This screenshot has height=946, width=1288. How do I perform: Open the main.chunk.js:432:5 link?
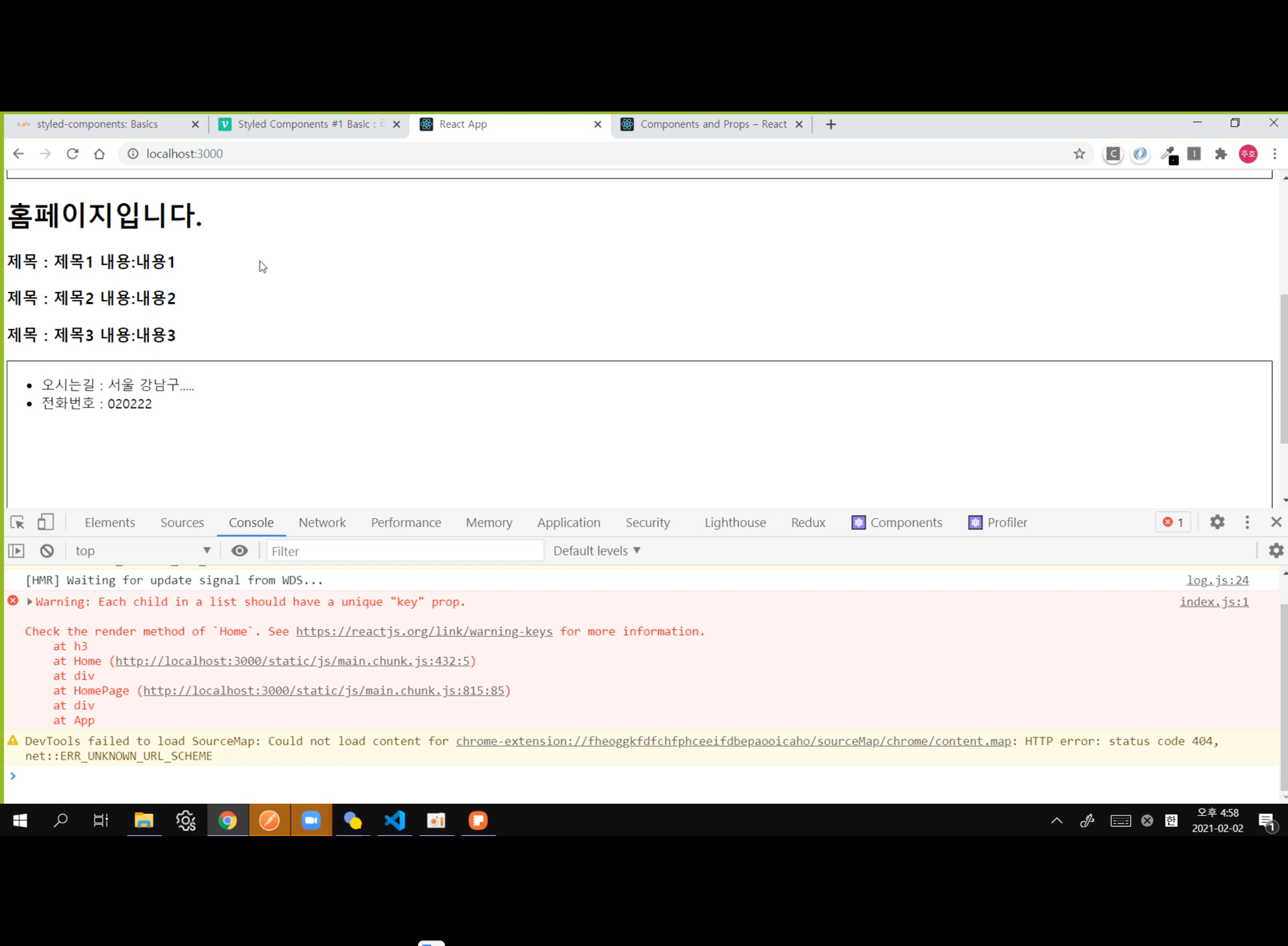(x=292, y=661)
